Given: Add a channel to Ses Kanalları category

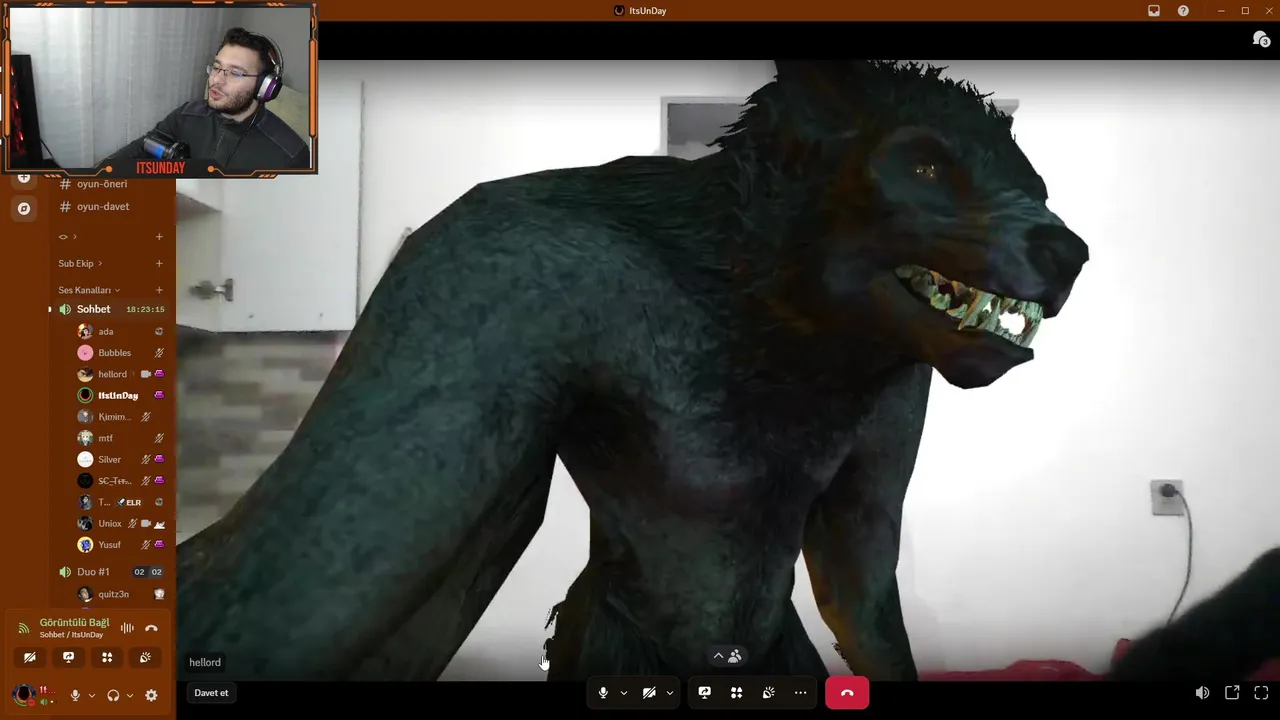Looking at the screenshot, I should [x=158, y=290].
